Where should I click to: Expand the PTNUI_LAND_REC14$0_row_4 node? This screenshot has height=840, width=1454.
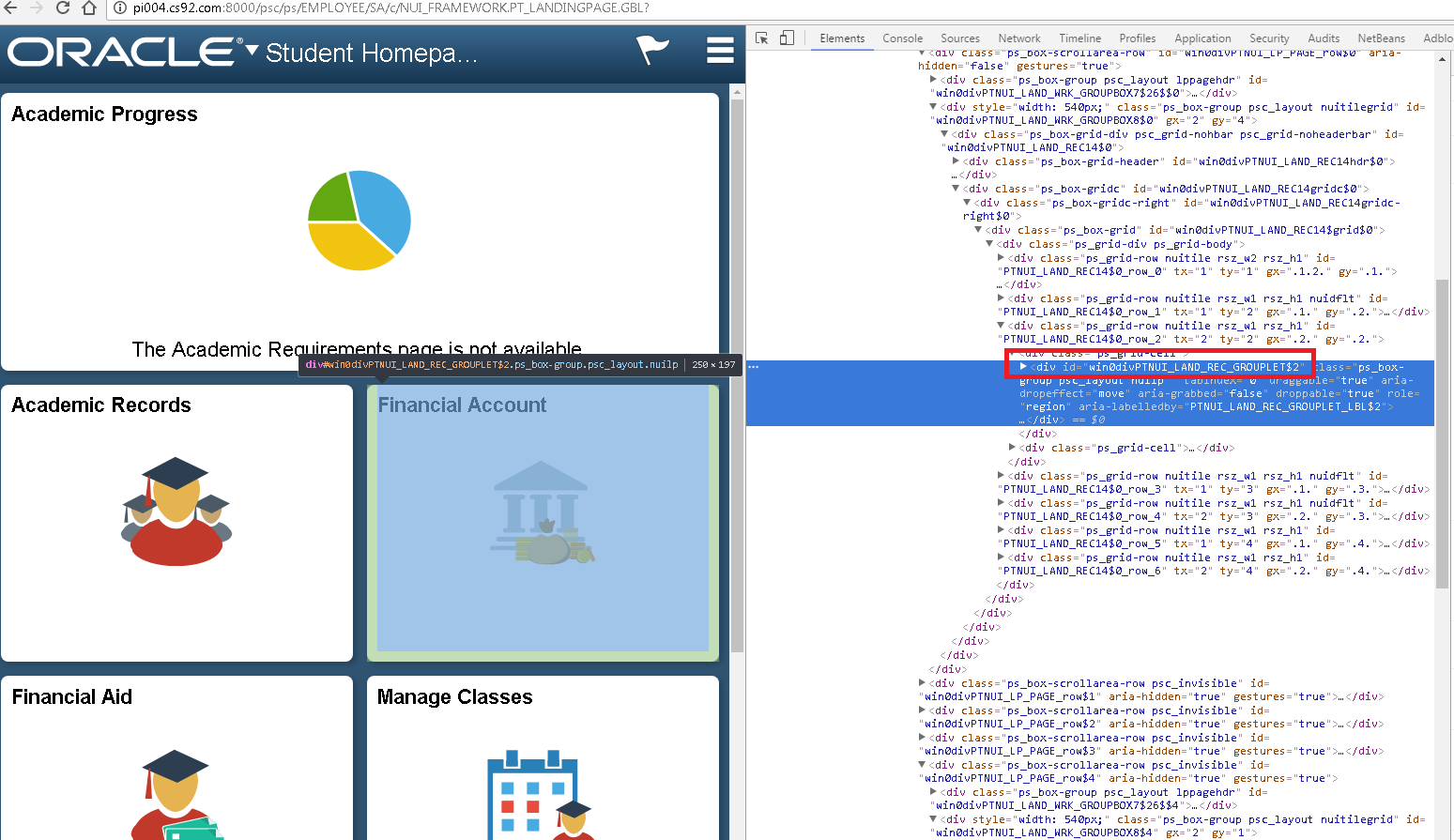(x=1001, y=503)
